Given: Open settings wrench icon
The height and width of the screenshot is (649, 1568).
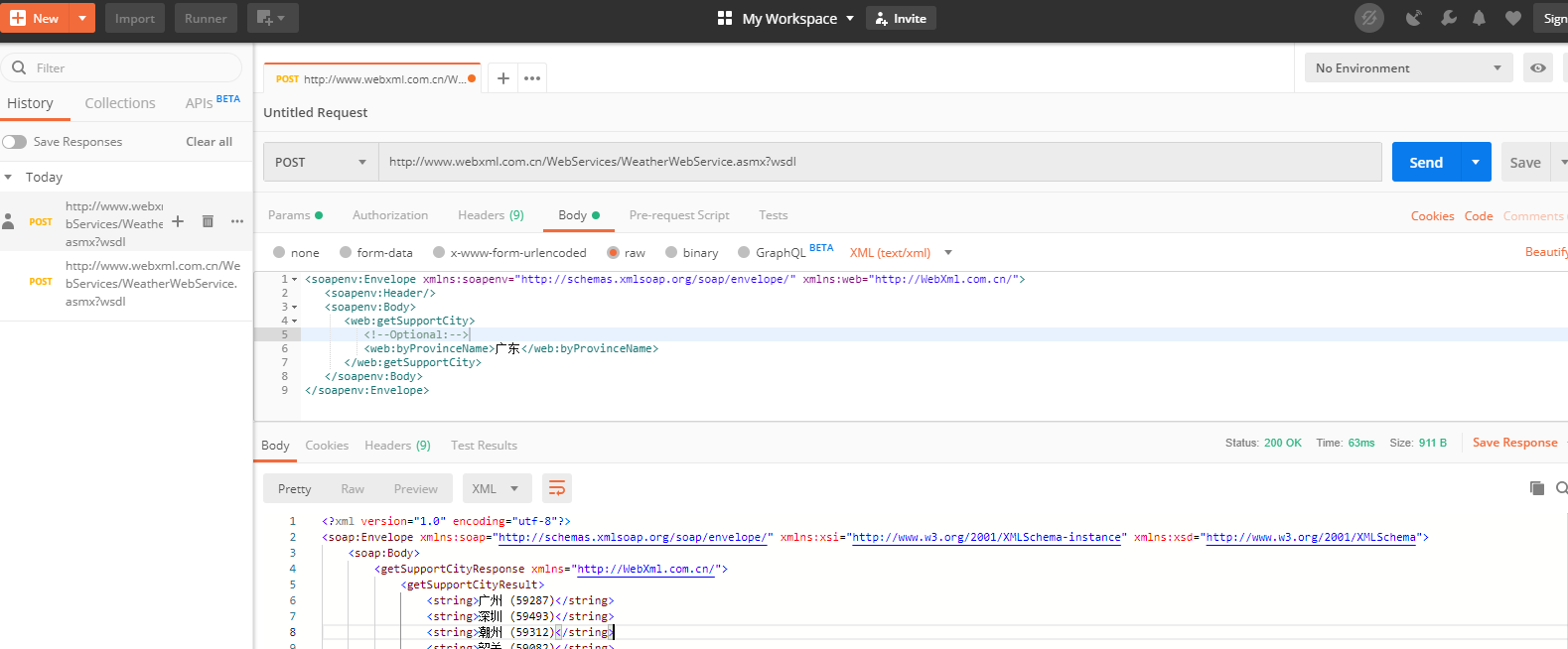Looking at the screenshot, I should [1449, 18].
